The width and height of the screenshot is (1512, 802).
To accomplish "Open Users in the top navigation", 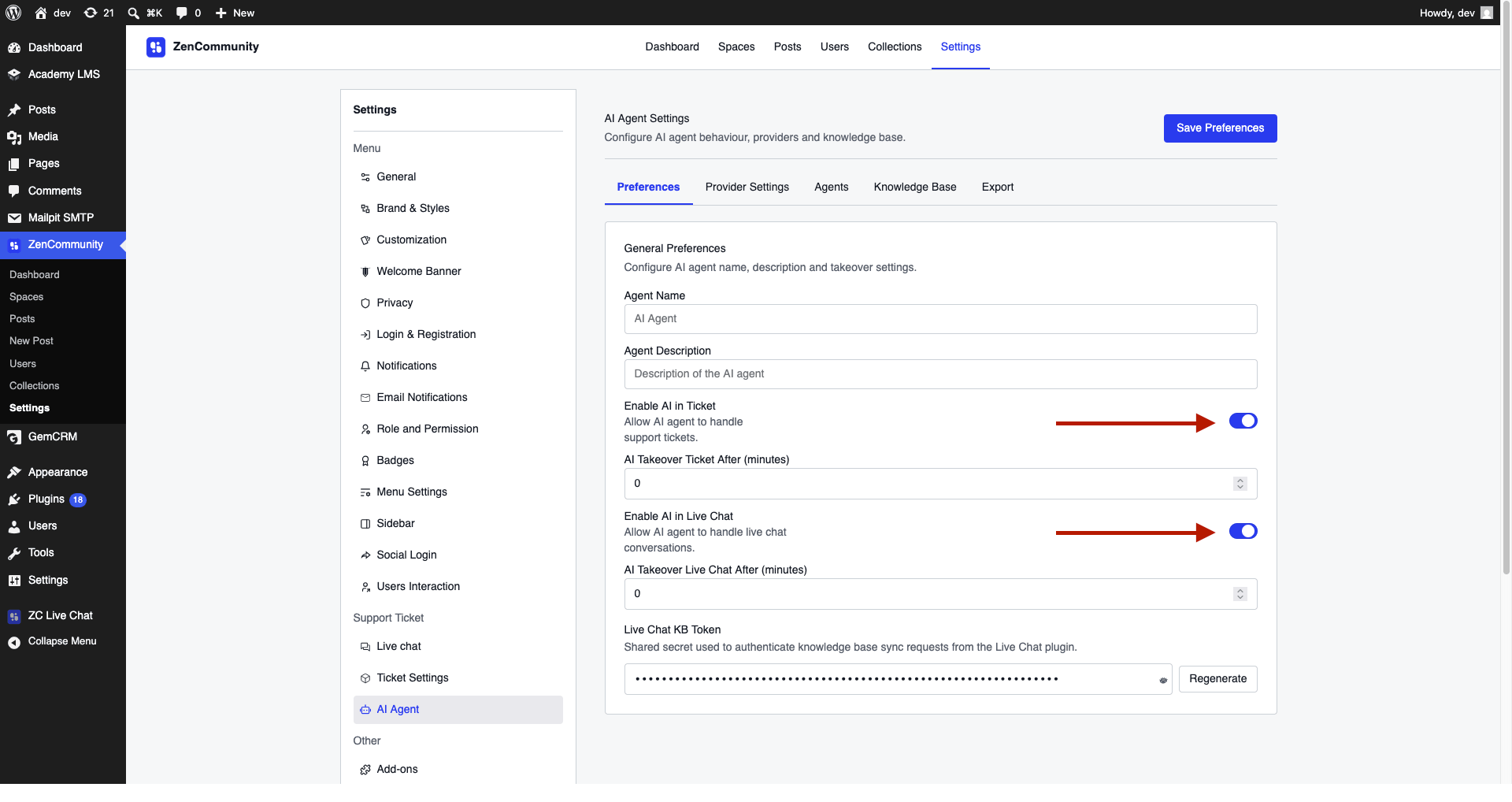I will coord(835,47).
